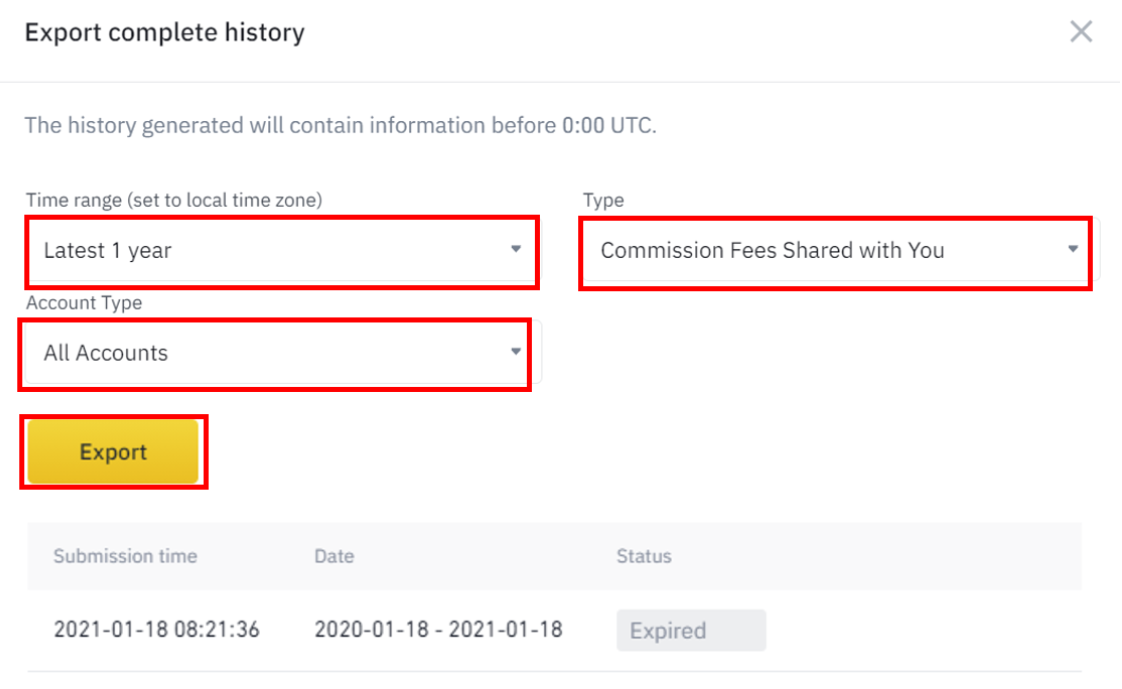Click the yellow Export button
Image resolution: width=1122 pixels, height=689 pixels.
click(113, 451)
